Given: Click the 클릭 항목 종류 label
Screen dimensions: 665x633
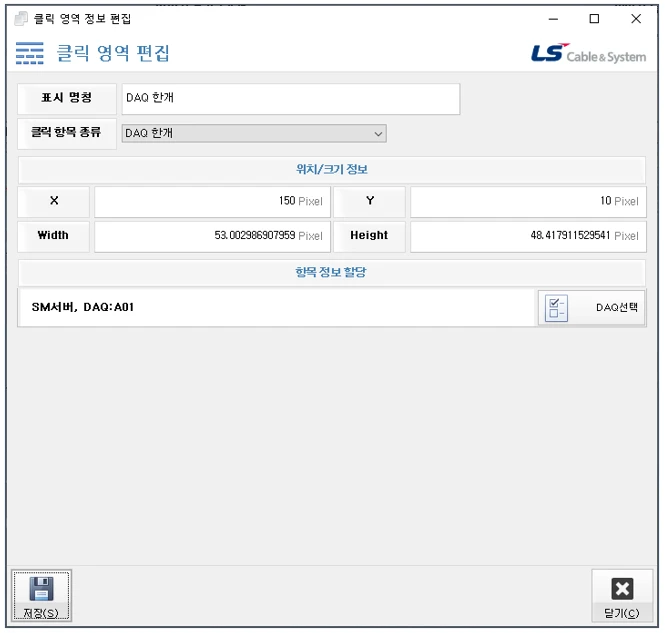Looking at the screenshot, I should tap(67, 133).
